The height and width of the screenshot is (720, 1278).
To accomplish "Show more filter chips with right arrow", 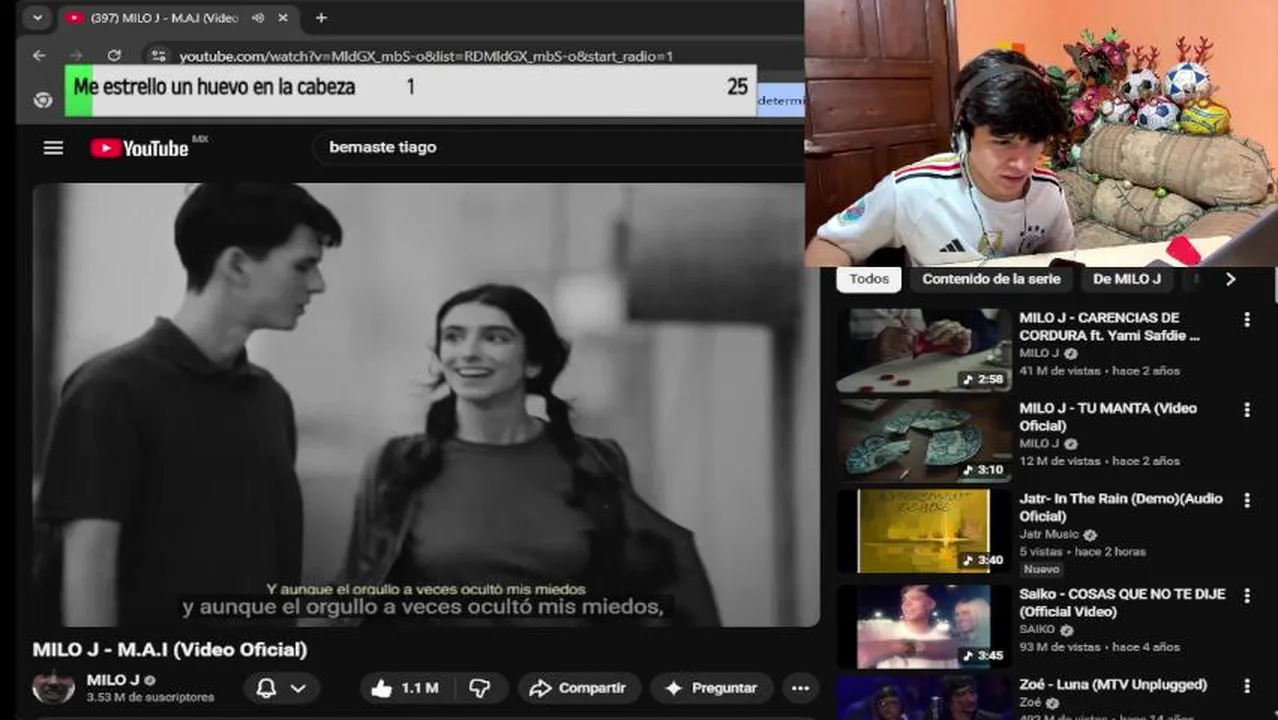I will [1231, 279].
